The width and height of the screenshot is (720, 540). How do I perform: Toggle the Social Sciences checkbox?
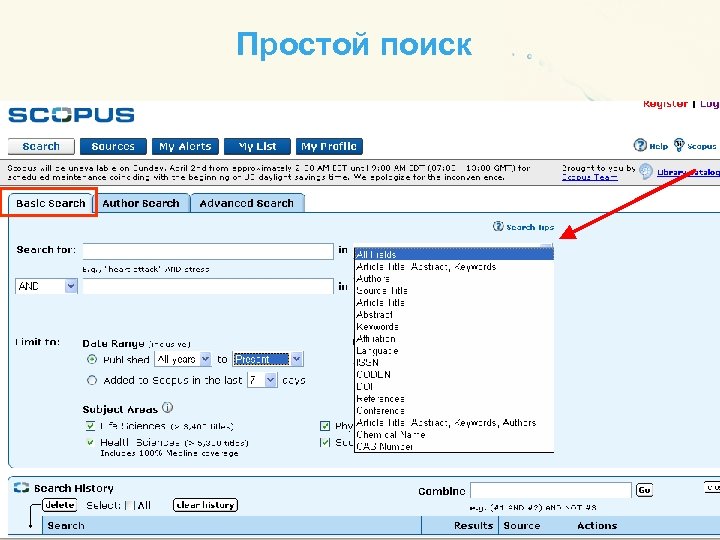pos(325,442)
